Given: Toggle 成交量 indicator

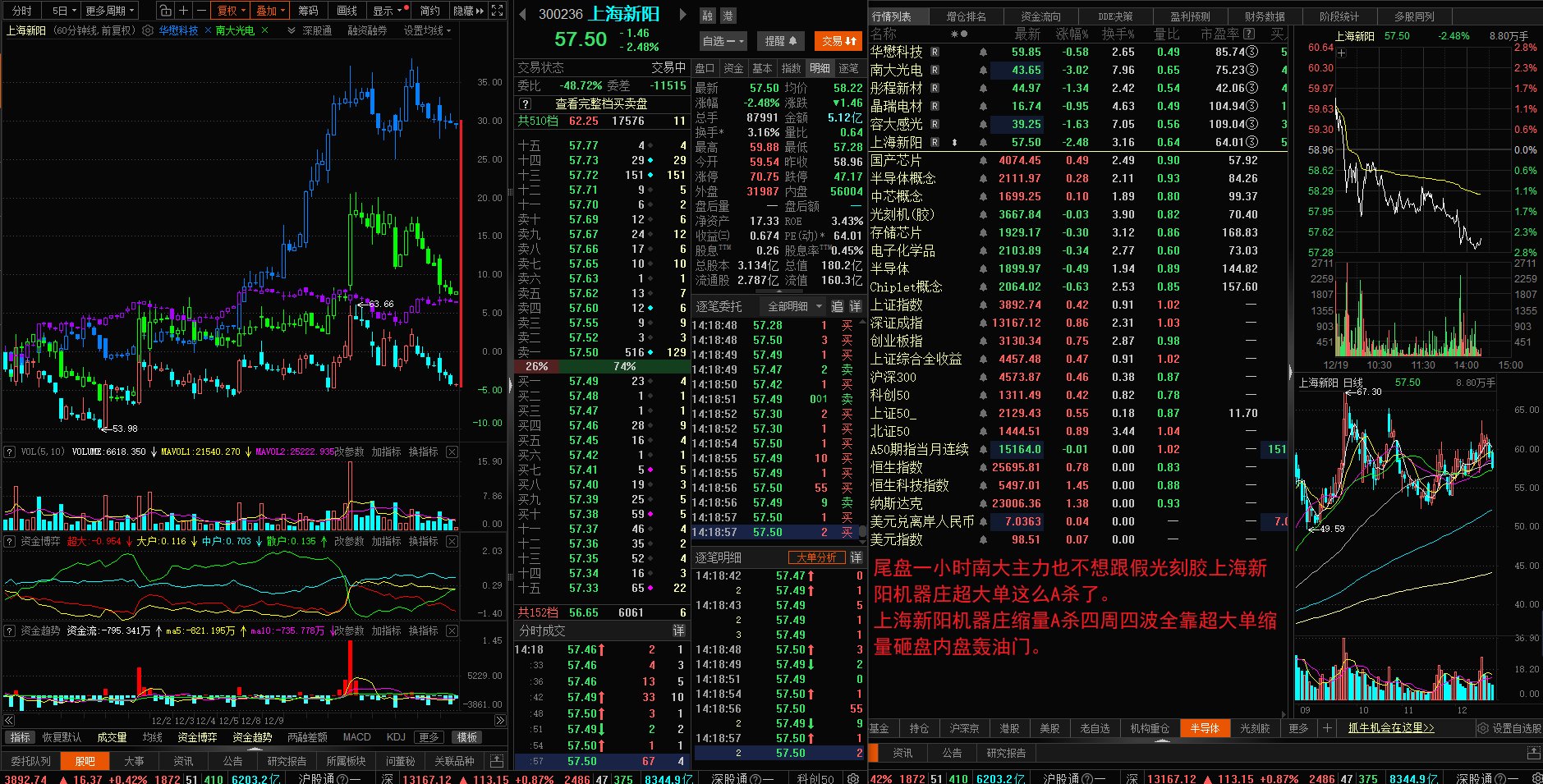Looking at the screenshot, I should coord(112,737).
